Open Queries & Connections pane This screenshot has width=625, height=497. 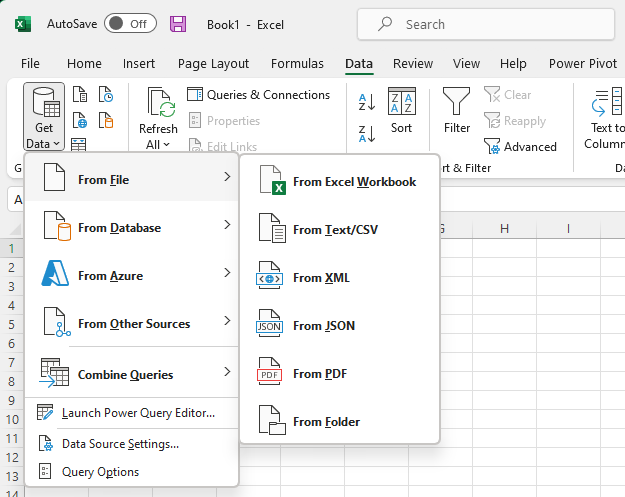coord(259,95)
